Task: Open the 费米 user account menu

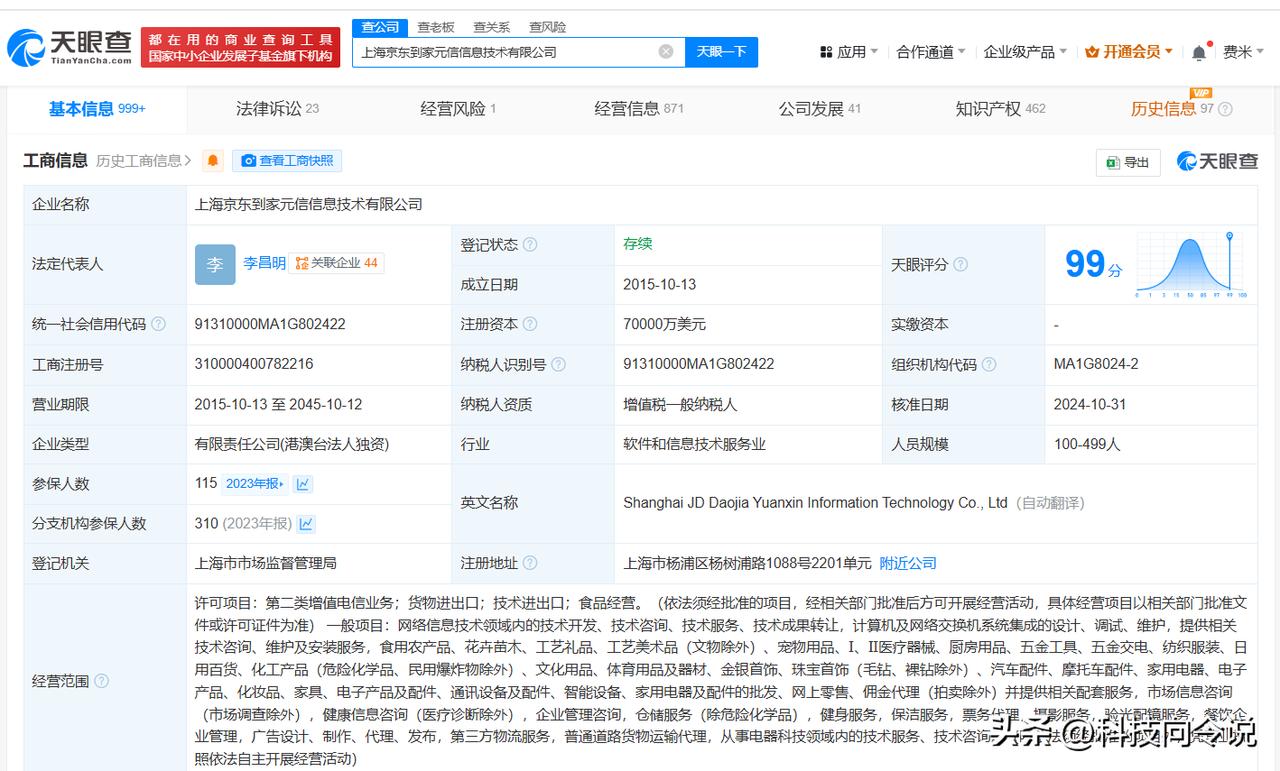Action: coord(1244,52)
